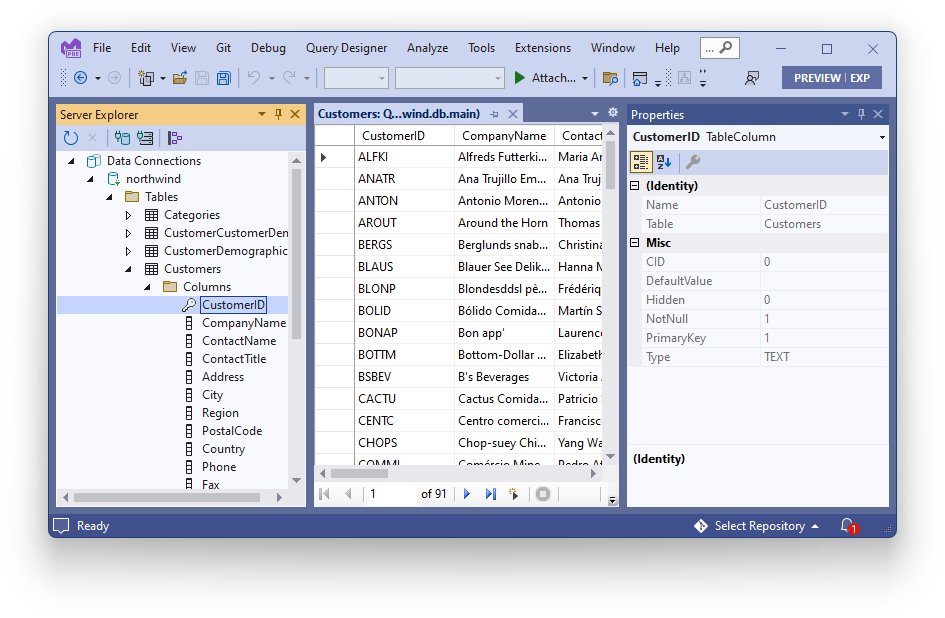Pin the Server Explorer panel
Screen dimensions: 945x618
pyautogui.click(x=277, y=114)
